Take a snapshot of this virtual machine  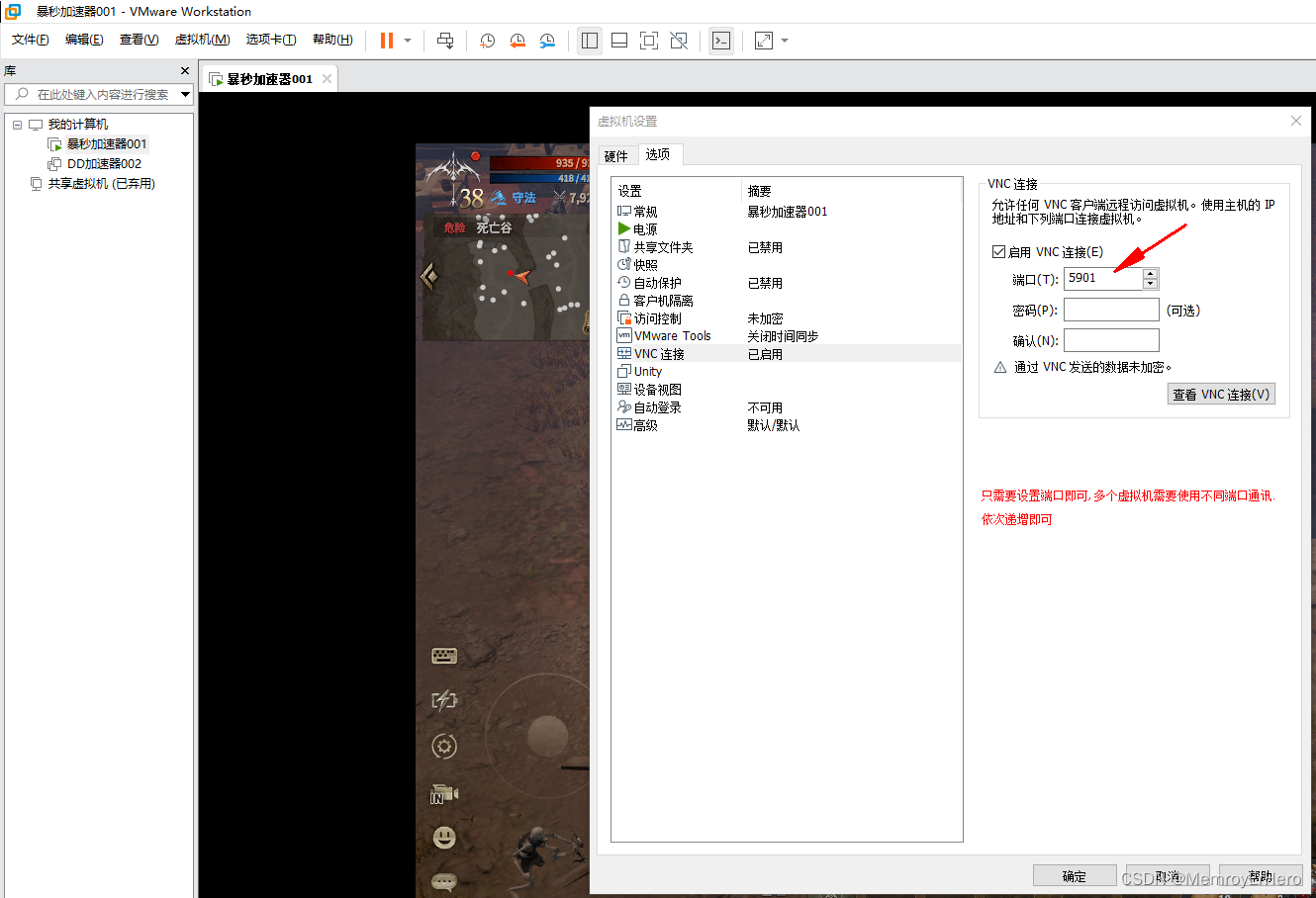pyautogui.click(x=488, y=41)
